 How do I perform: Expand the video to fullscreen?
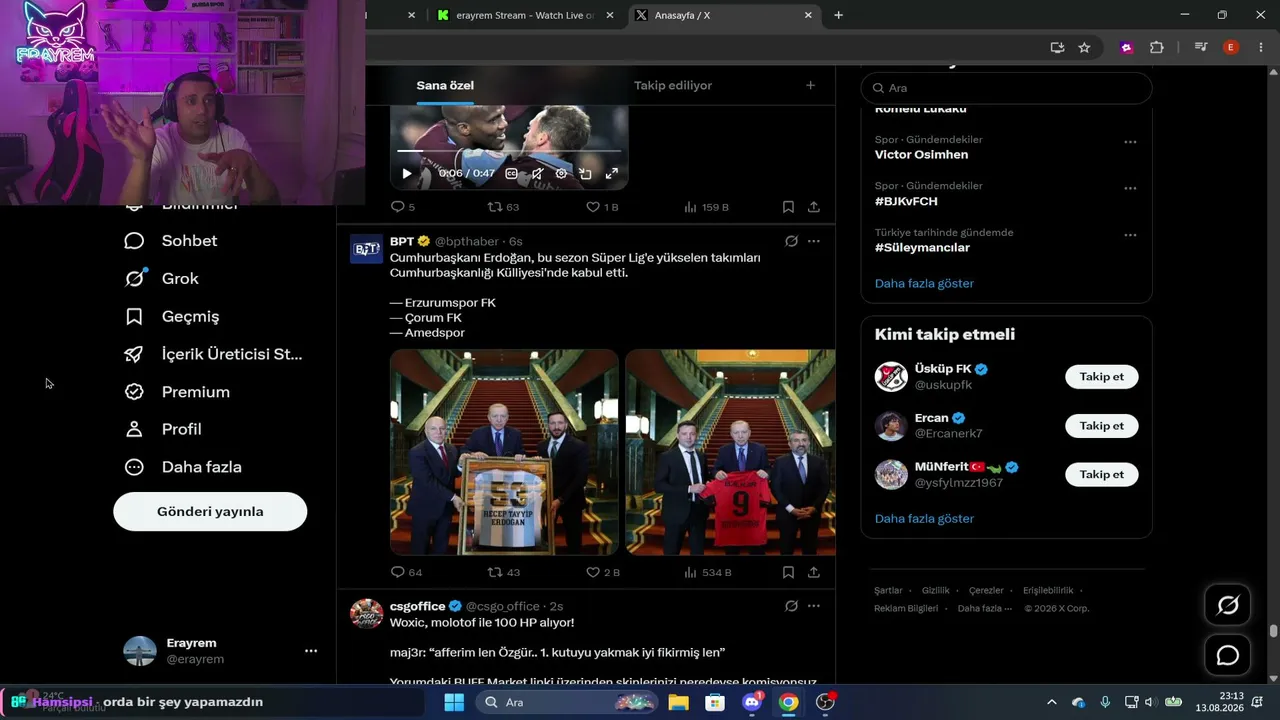[x=611, y=174]
